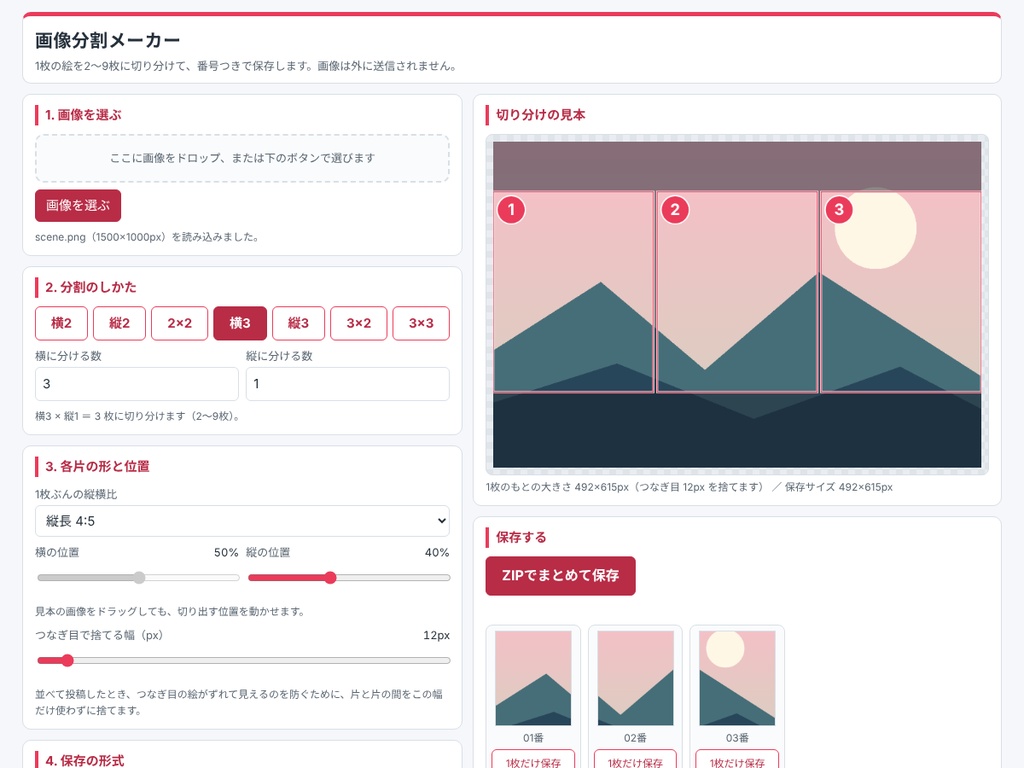Viewport: 1024px width, 768px height.
Task: Select the 3×3 split preset
Action: click(x=421, y=323)
